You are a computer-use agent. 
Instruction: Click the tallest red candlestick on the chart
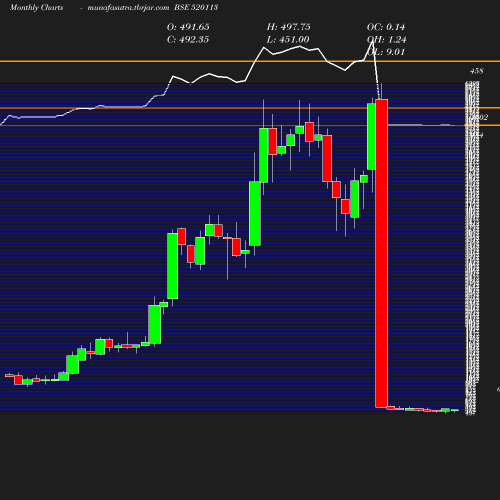coord(382,253)
